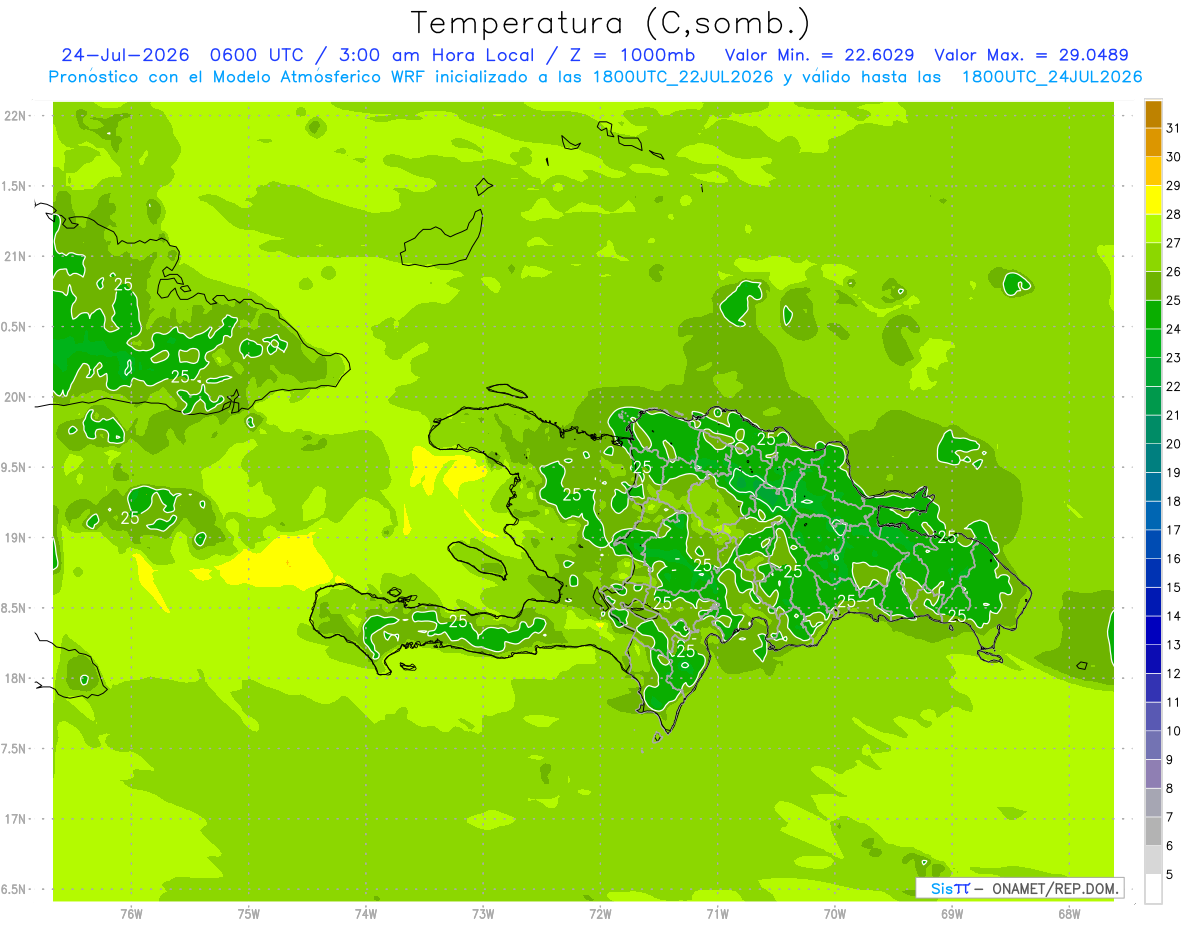1200x927 pixels.
Task: Click the "22N" latitude label
Action: click(x=16, y=116)
